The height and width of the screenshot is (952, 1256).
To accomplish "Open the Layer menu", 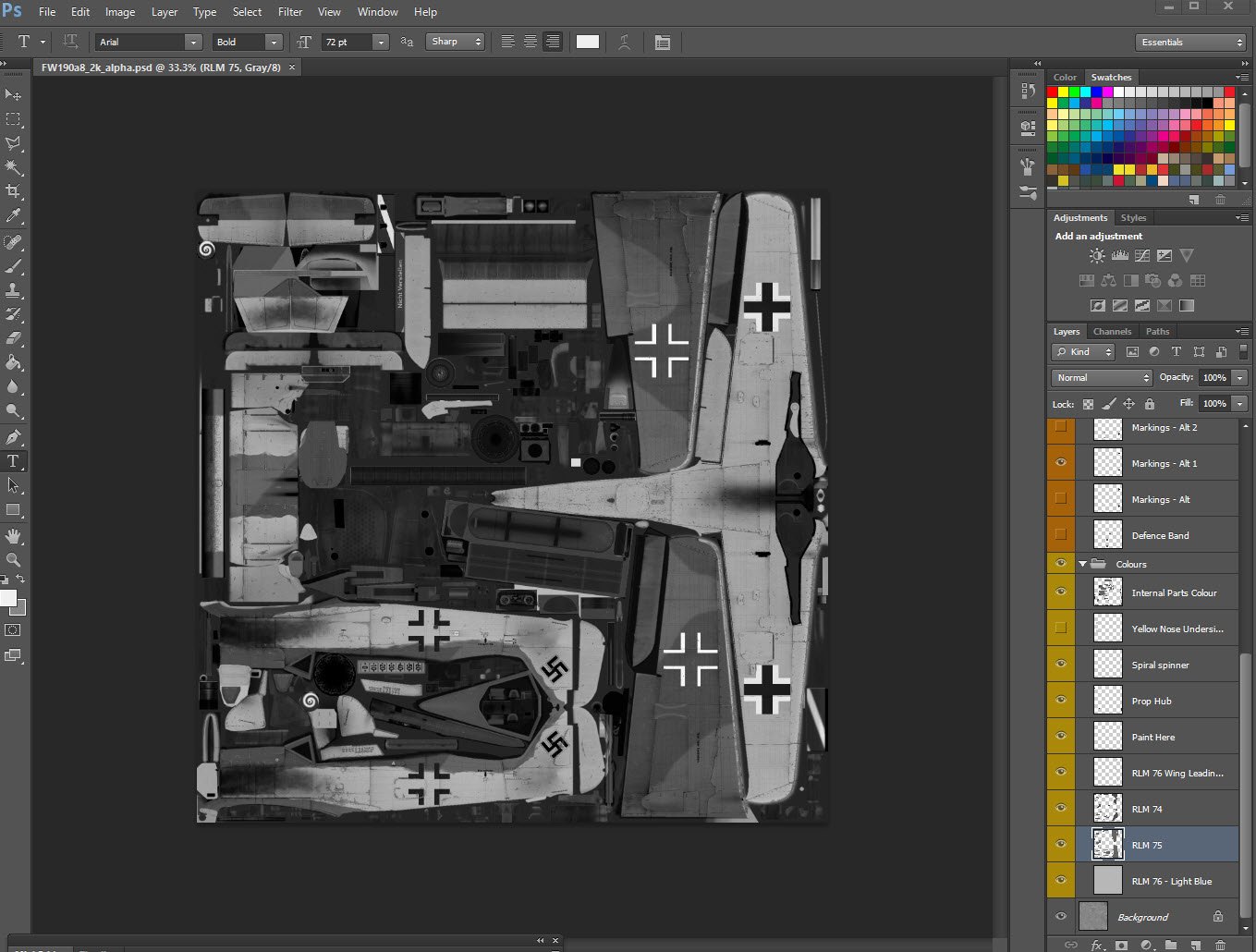I will (165, 12).
